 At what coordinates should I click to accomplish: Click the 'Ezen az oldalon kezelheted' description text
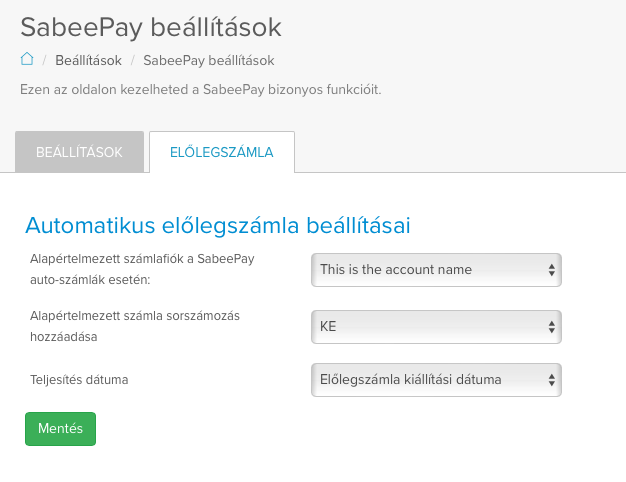200,89
